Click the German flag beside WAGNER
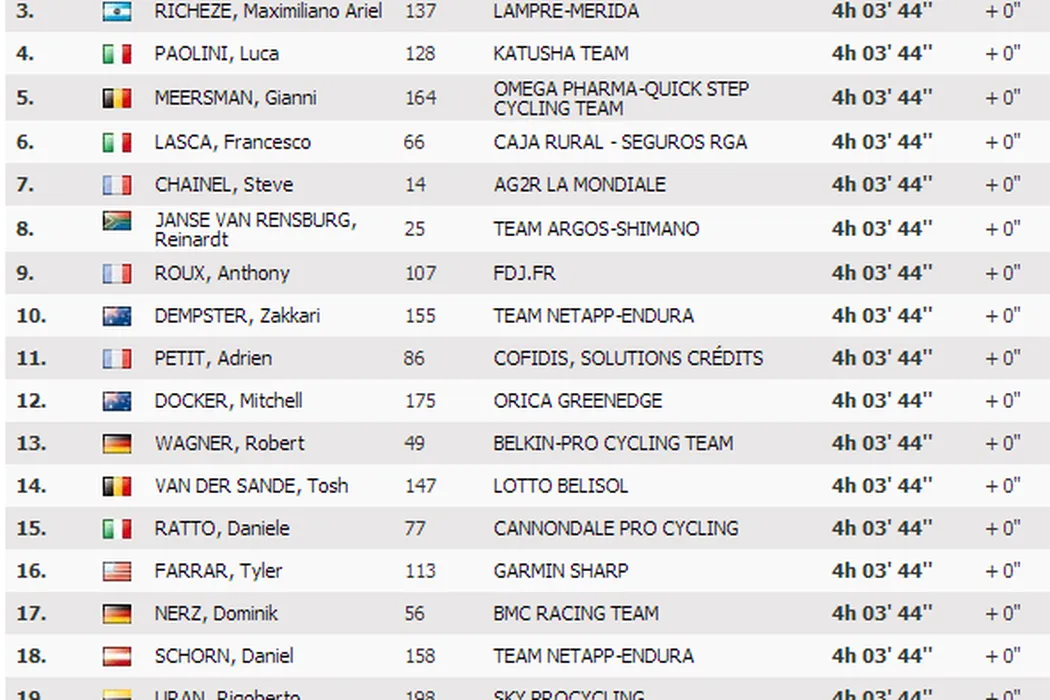This screenshot has height=700, width=1050. tap(117, 444)
